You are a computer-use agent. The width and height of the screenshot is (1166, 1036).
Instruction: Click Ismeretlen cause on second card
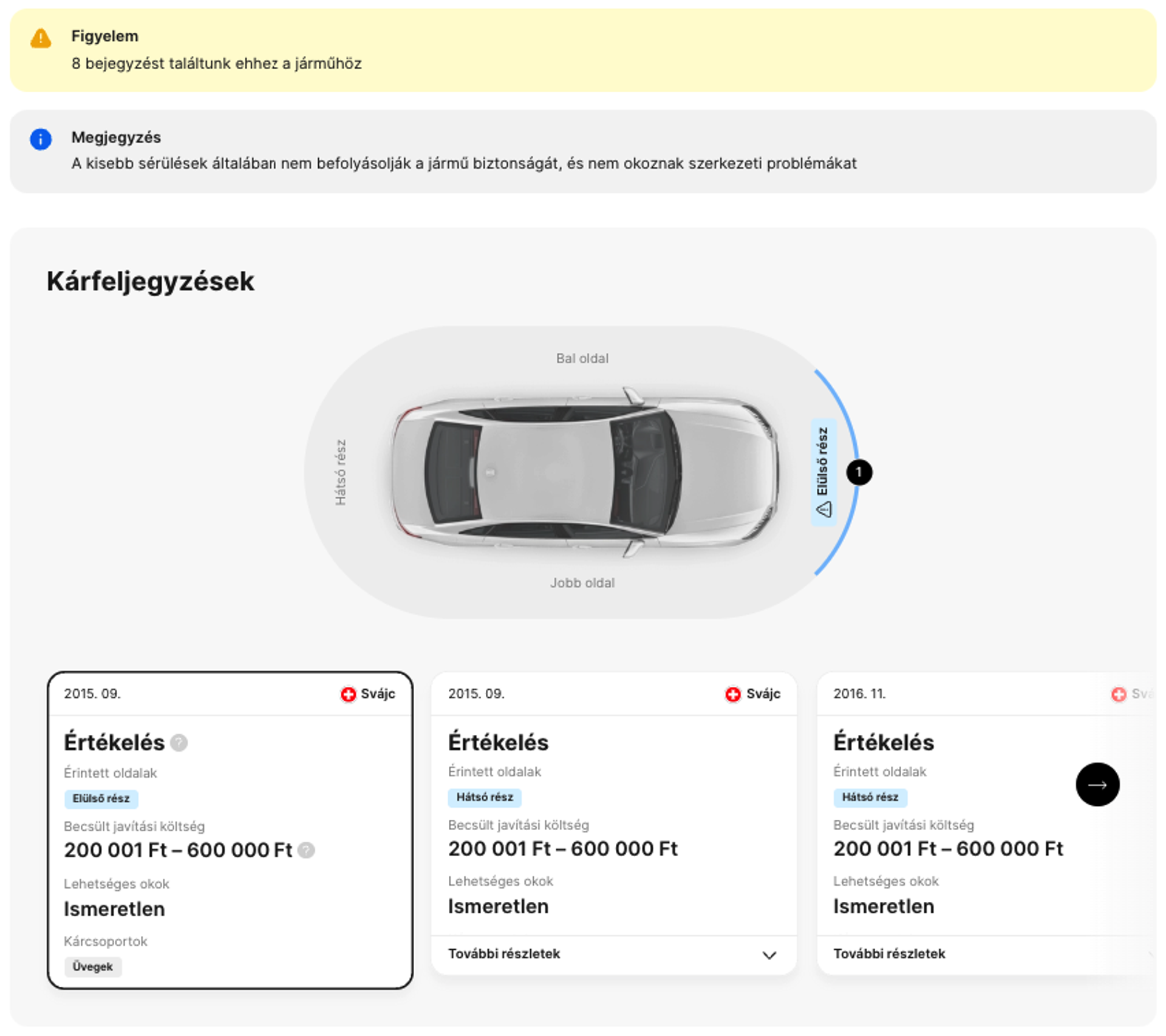click(x=498, y=907)
